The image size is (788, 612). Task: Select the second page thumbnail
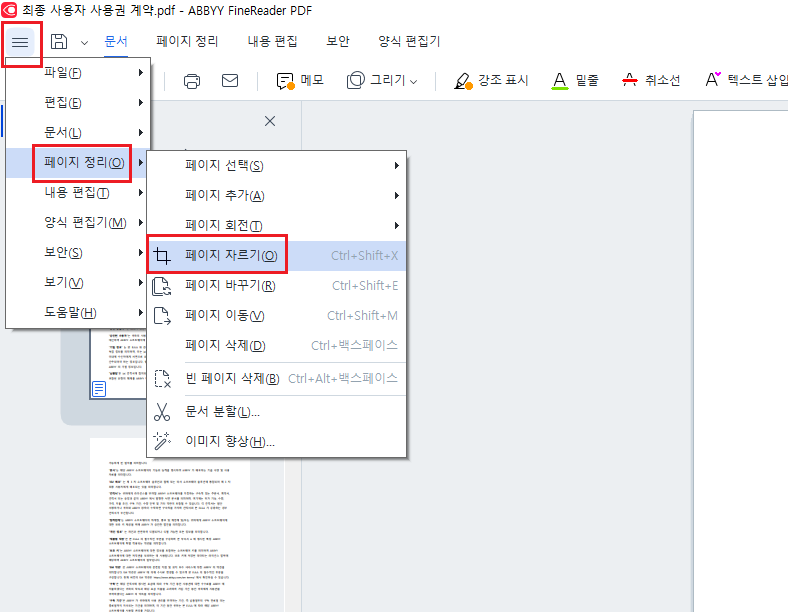pyautogui.click(x=170, y=525)
